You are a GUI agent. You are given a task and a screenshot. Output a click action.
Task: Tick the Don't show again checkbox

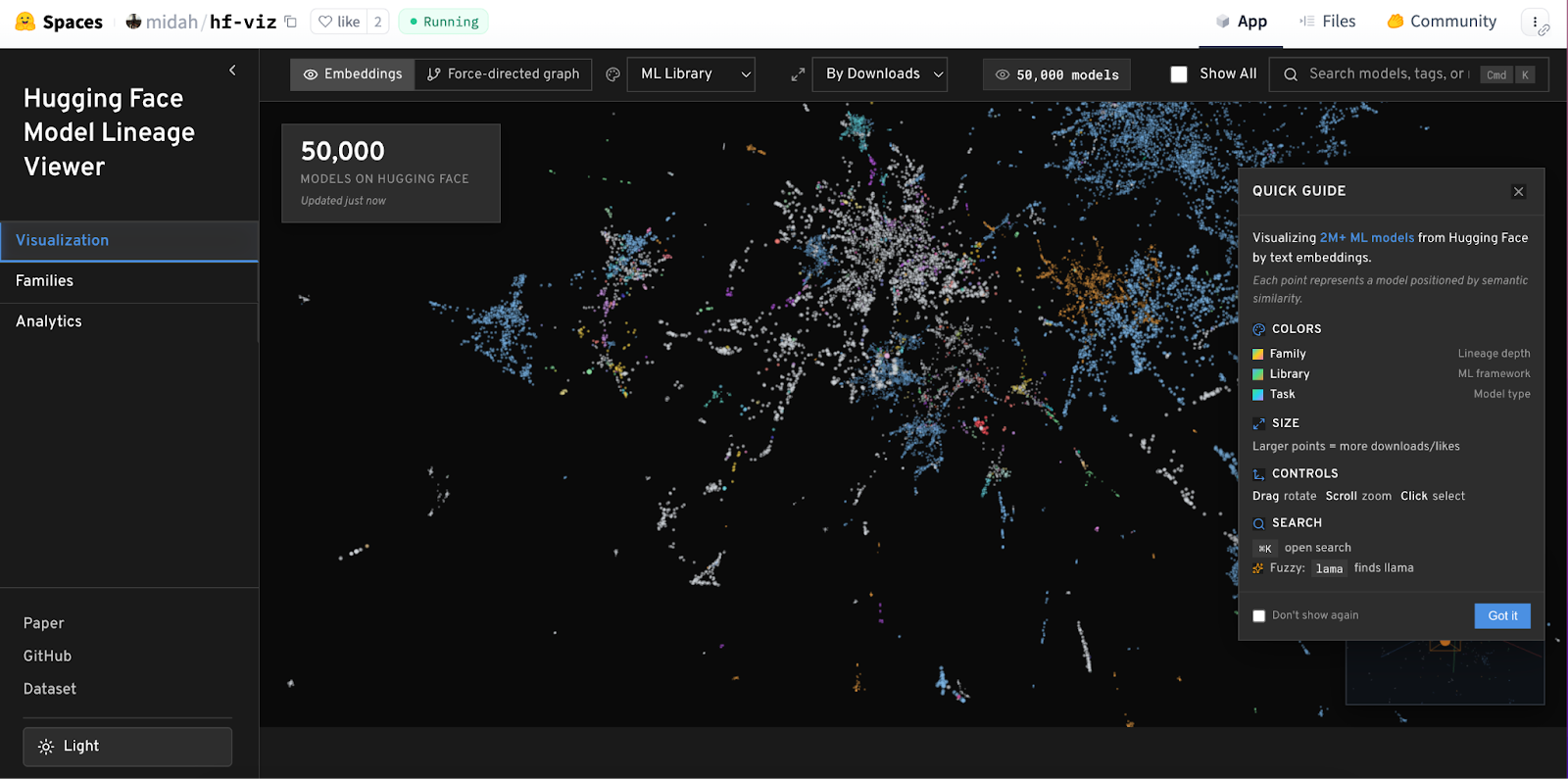(1259, 616)
